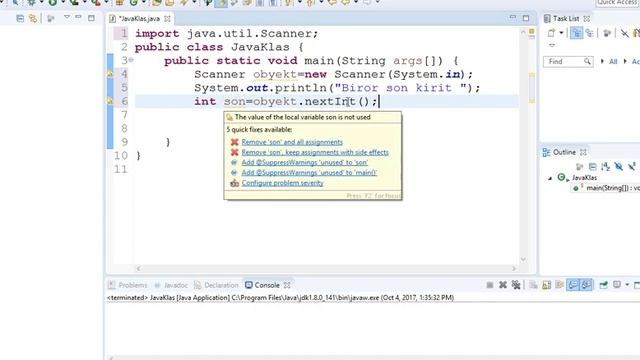Toggle Scroll Lock in Console toolbar
The width and height of the screenshot is (640, 360).
547,285
